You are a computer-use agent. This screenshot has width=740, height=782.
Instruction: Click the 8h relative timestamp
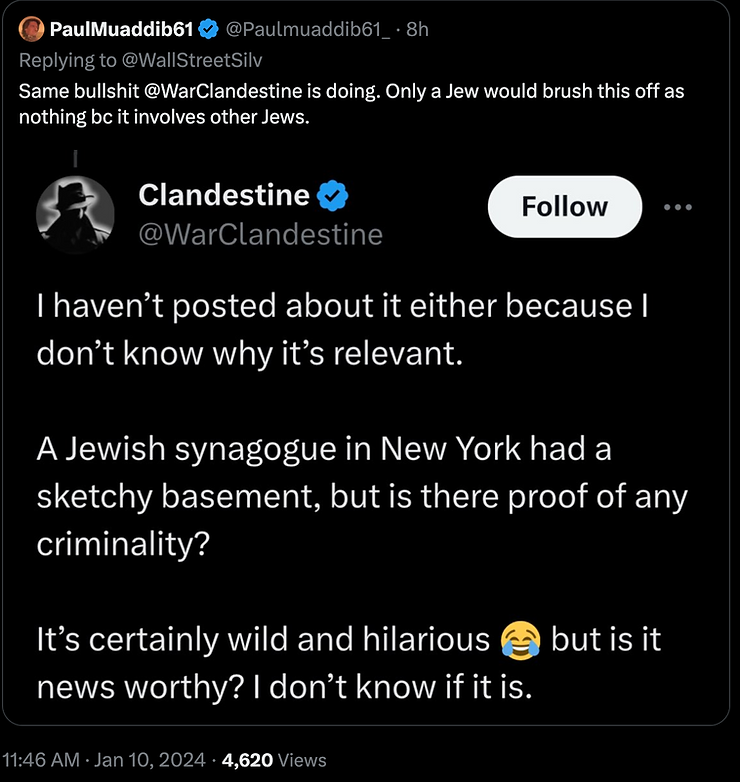point(417,30)
